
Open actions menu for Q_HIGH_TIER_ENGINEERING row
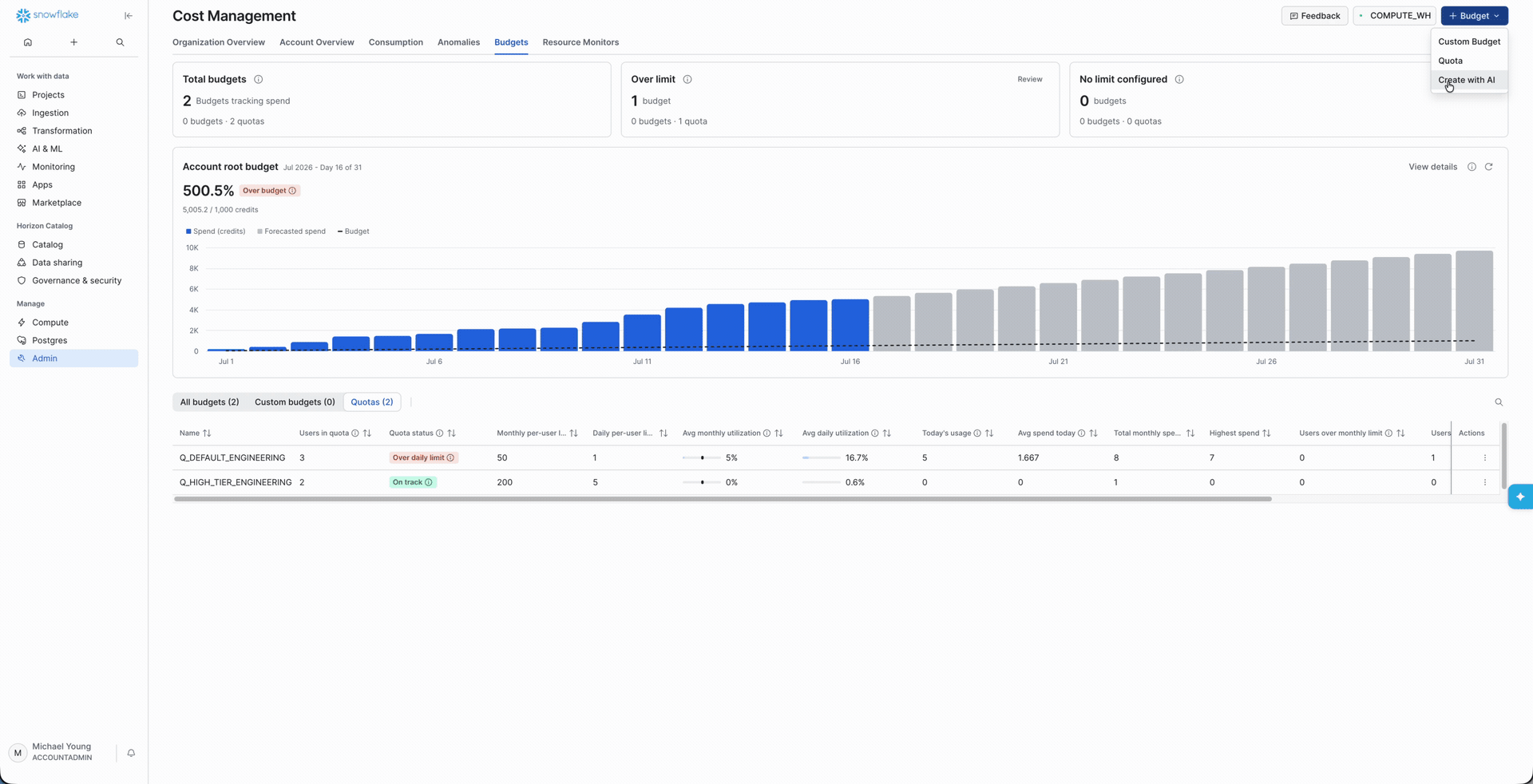(1485, 482)
